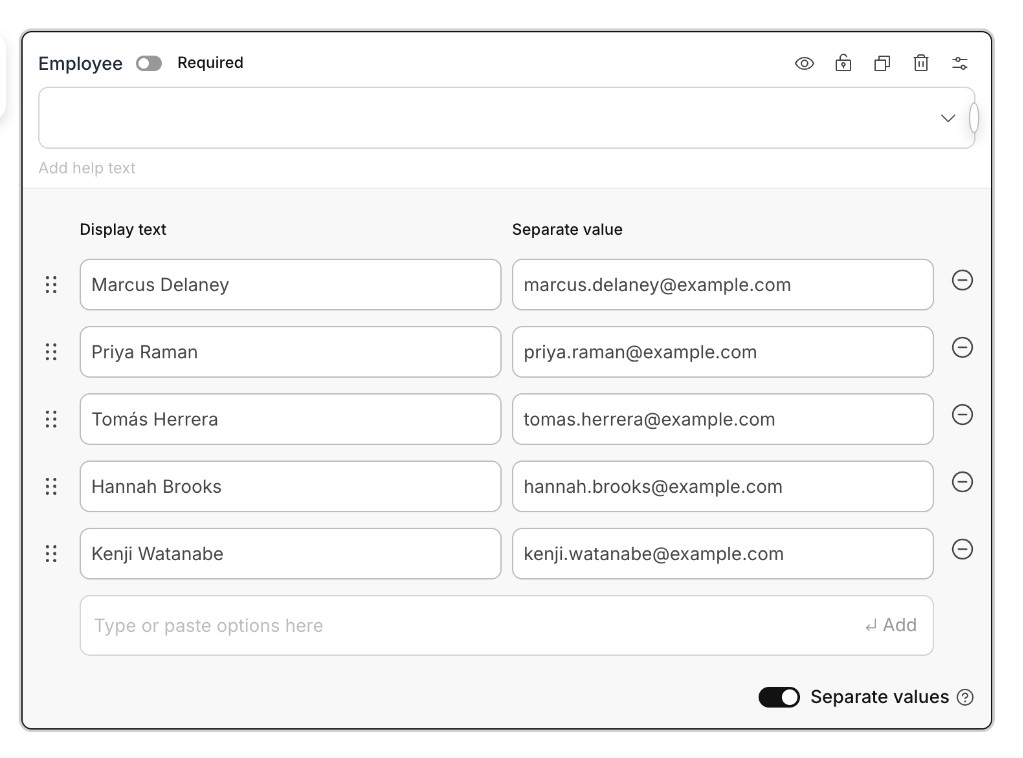Edit tomas.herrera@example.com value field

723,419
